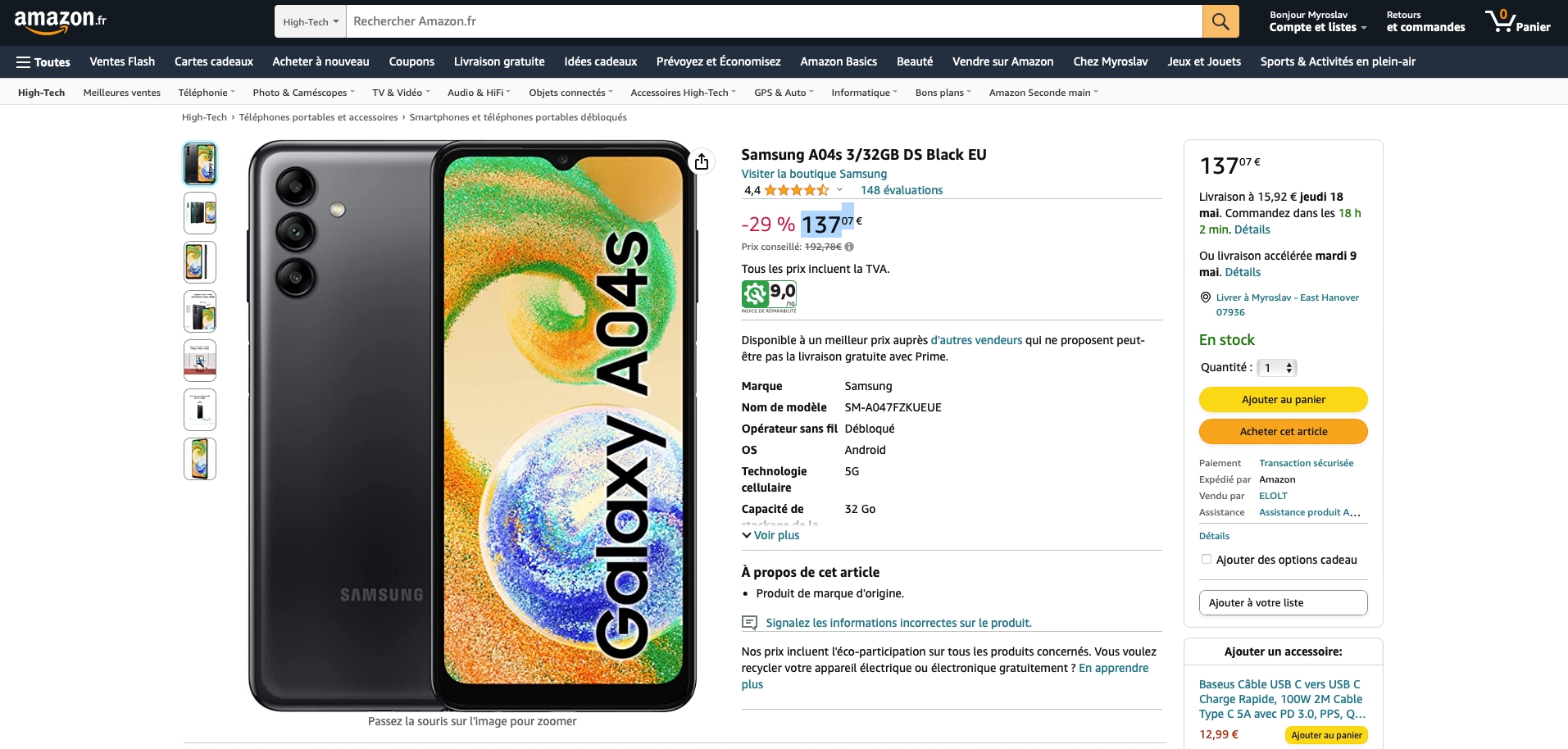Click the repairability index 9,0 badge
Screen dimensions: 1568x749
point(769,296)
